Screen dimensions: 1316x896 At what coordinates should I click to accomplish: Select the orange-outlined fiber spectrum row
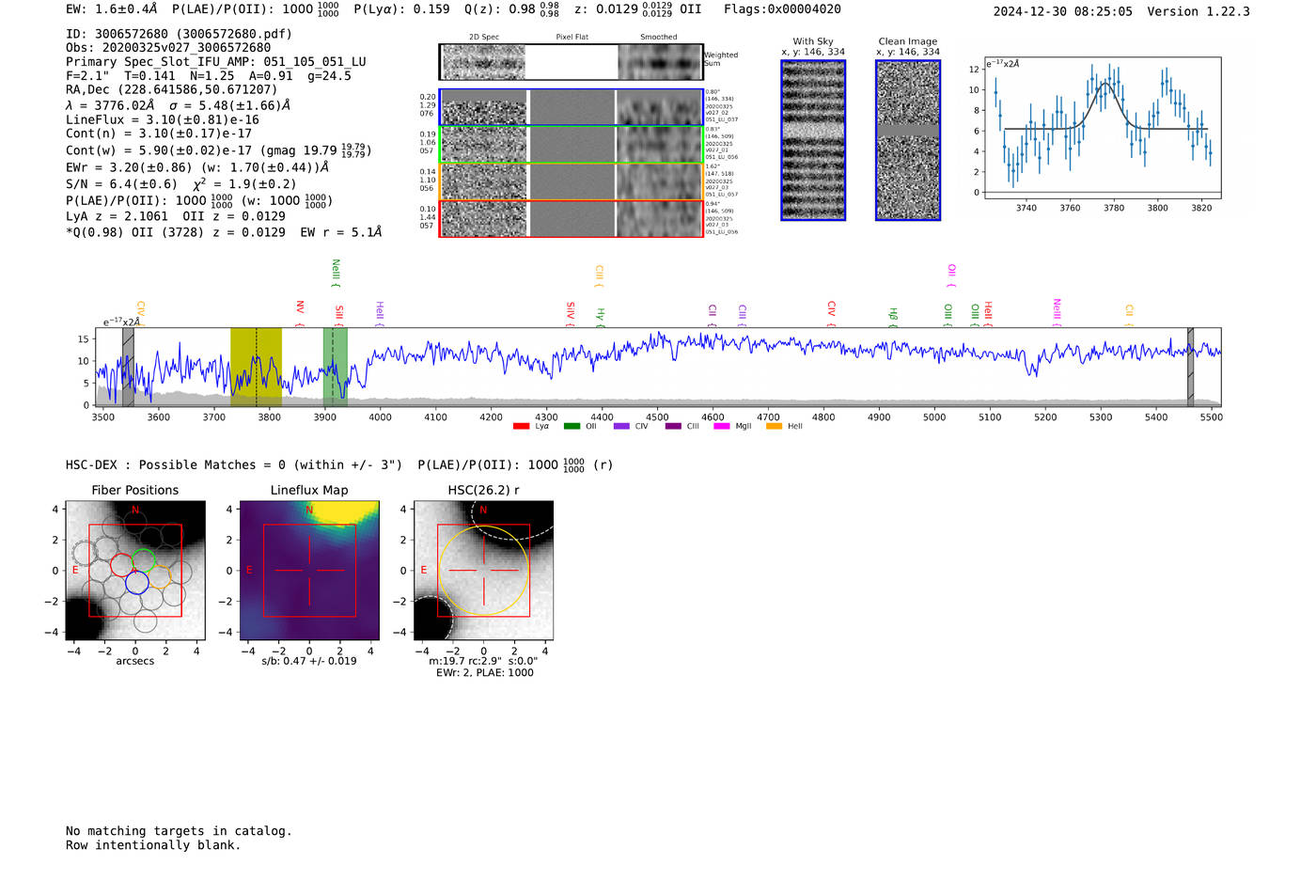point(571,181)
